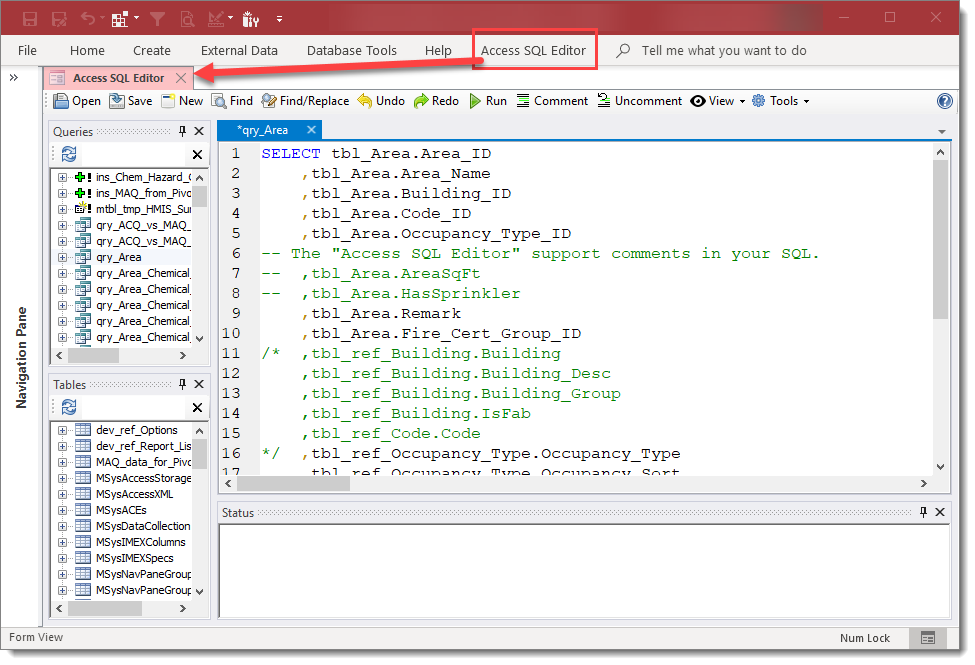The height and width of the screenshot is (665, 975).
Task: Click the Save toolbar button
Action: click(131, 101)
